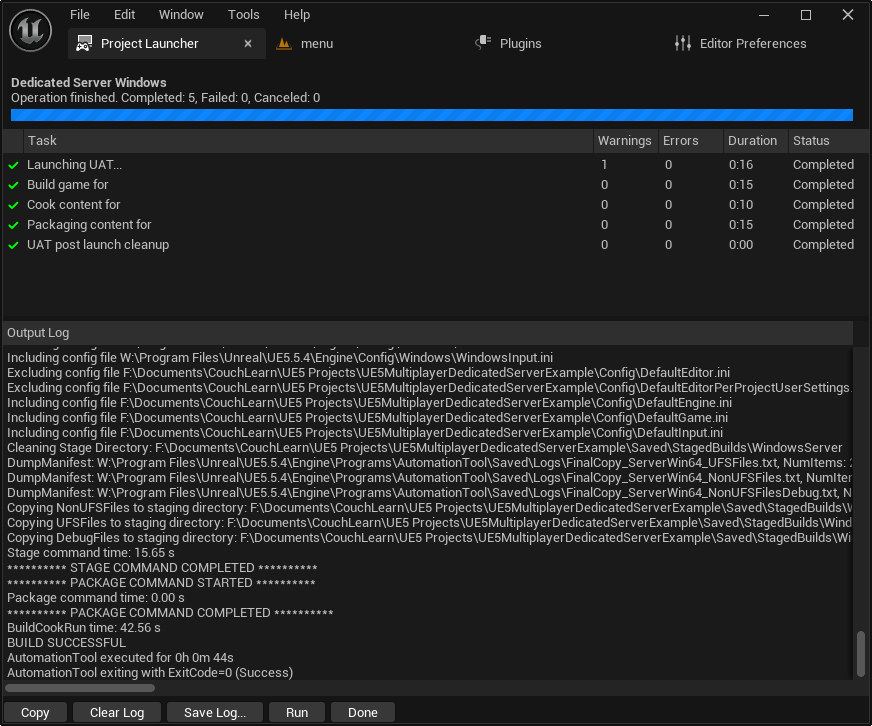Click the PACKAGE COMMAND STARTED log line
Image resolution: width=872 pixels, height=726 pixels.
click(x=161, y=582)
